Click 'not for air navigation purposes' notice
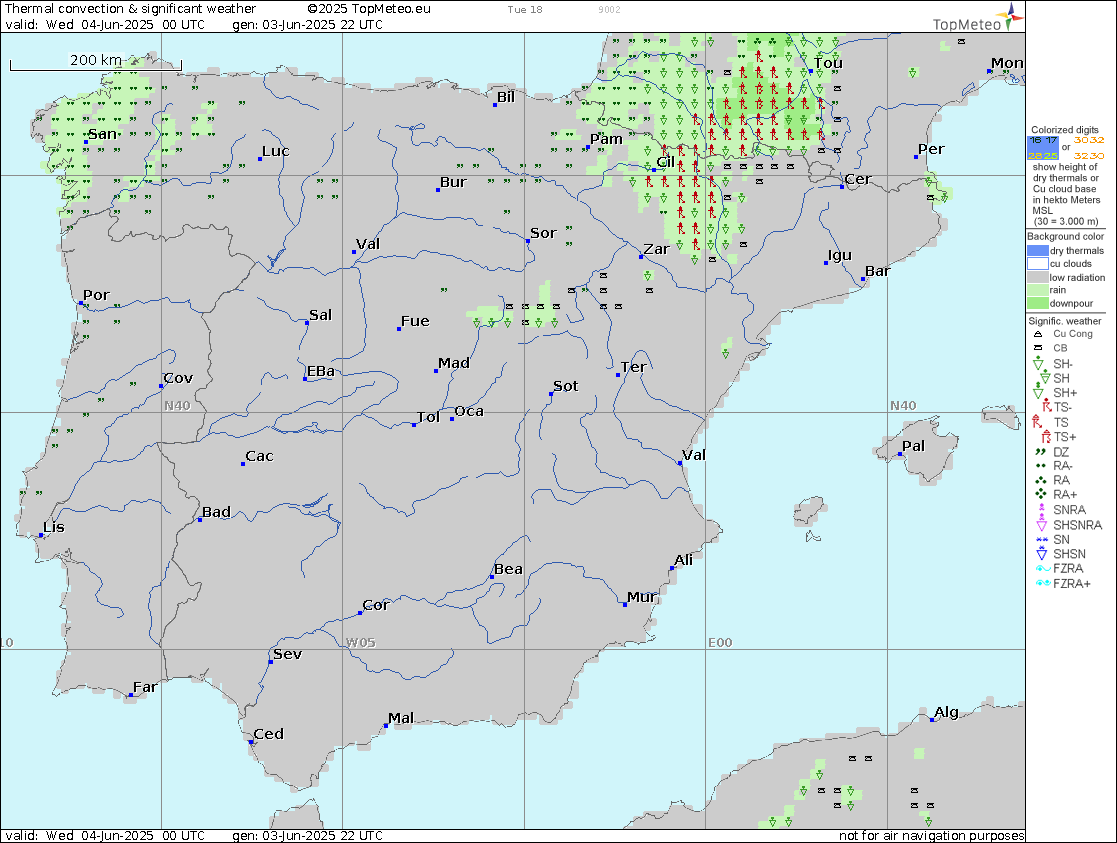The width and height of the screenshot is (1117, 843). (932, 835)
